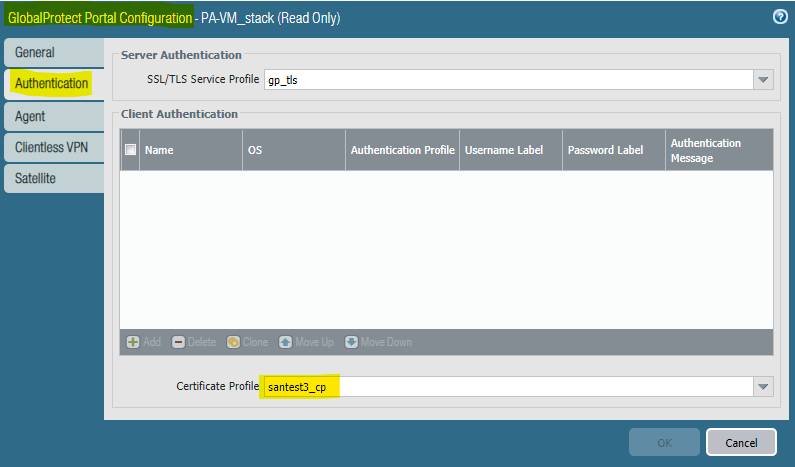
Task: Go to the Clientless VPN tab
Action: click(x=52, y=147)
